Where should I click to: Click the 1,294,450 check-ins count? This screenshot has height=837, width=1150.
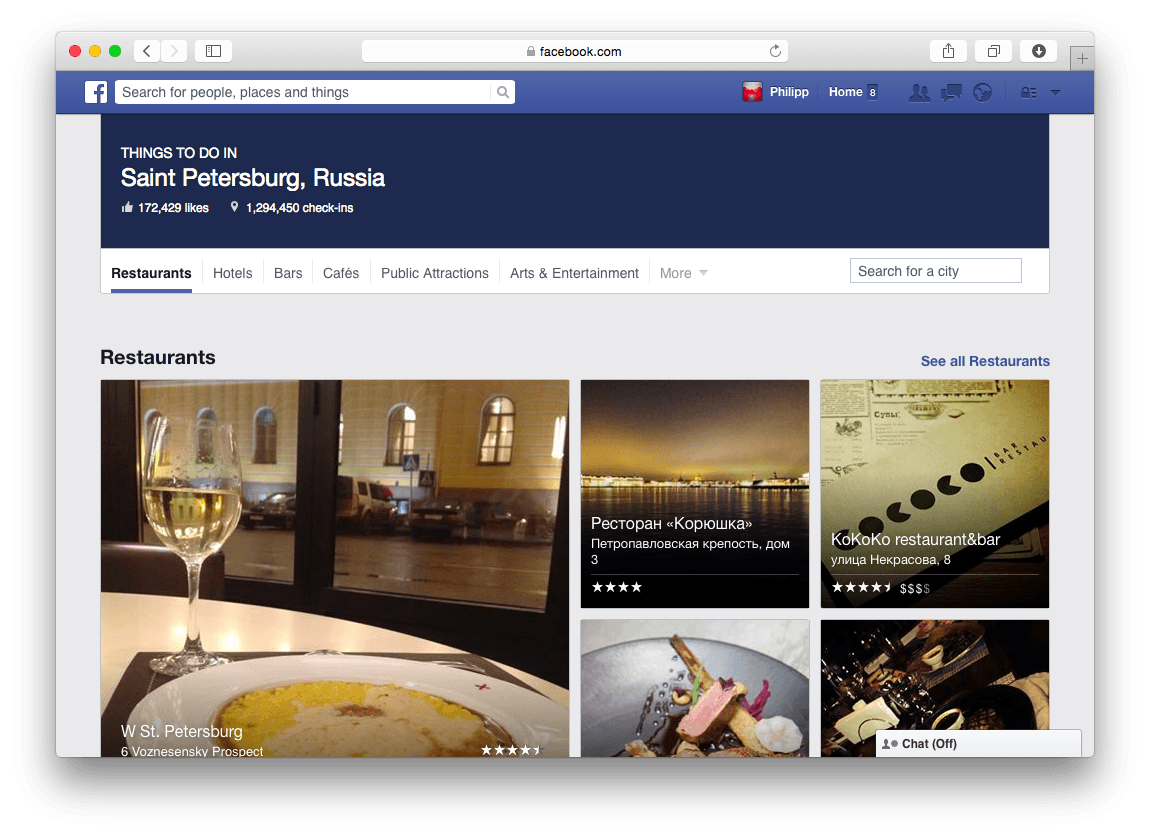[x=299, y=208]
